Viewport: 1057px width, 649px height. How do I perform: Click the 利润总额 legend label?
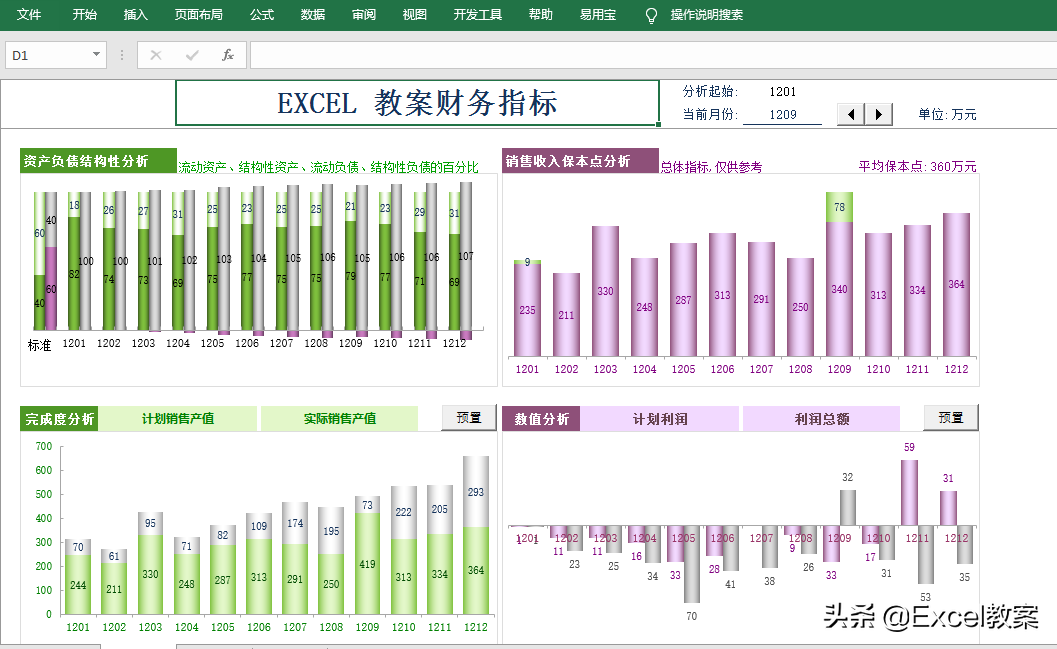822,419
